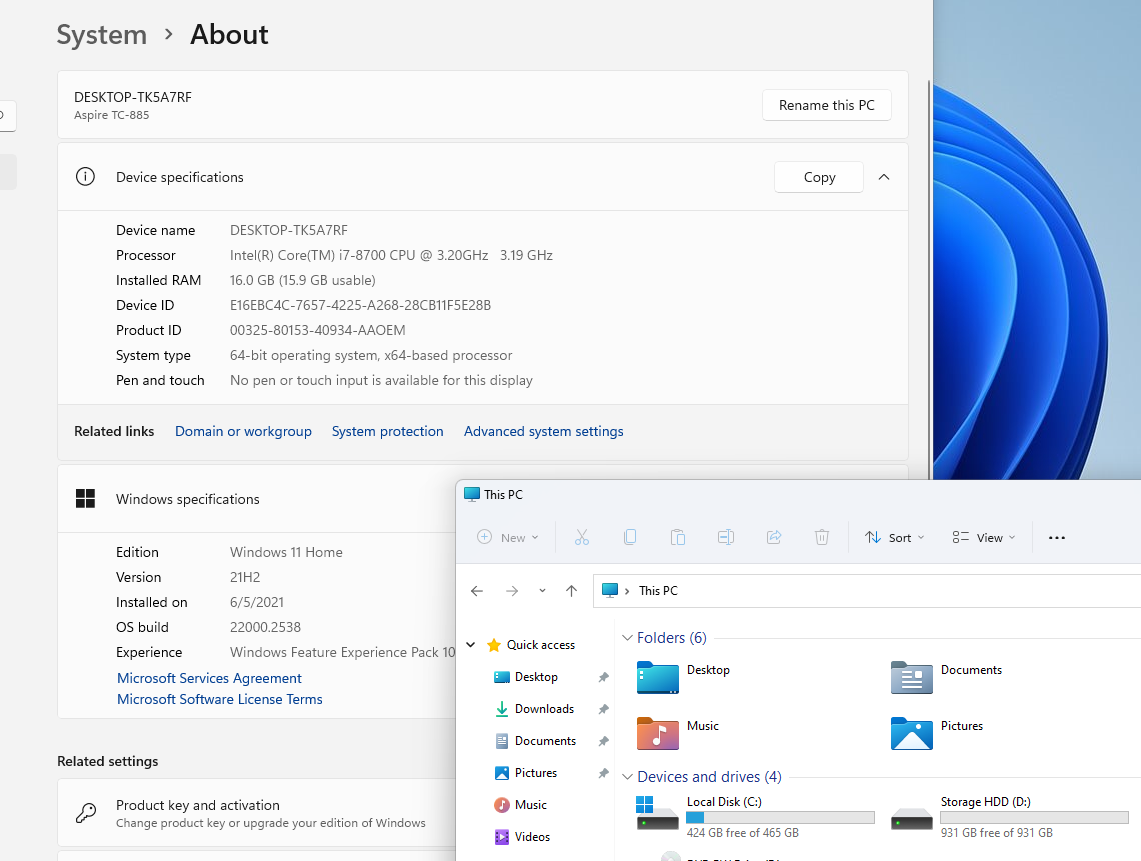Select Music in Quick access sidebar
Screen dimensions: 1141x861
[530, 805]
